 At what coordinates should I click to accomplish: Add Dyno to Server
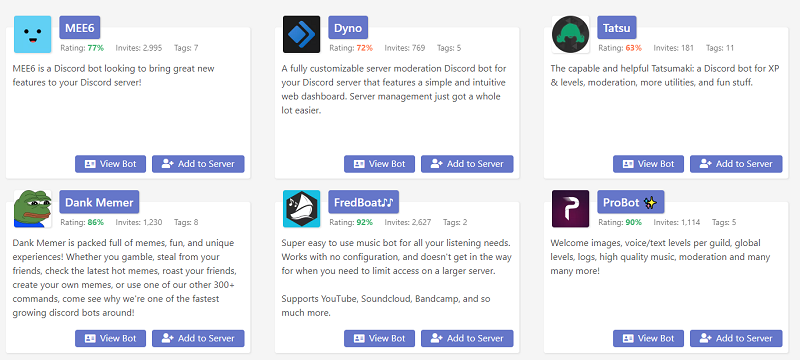point(467,164)
